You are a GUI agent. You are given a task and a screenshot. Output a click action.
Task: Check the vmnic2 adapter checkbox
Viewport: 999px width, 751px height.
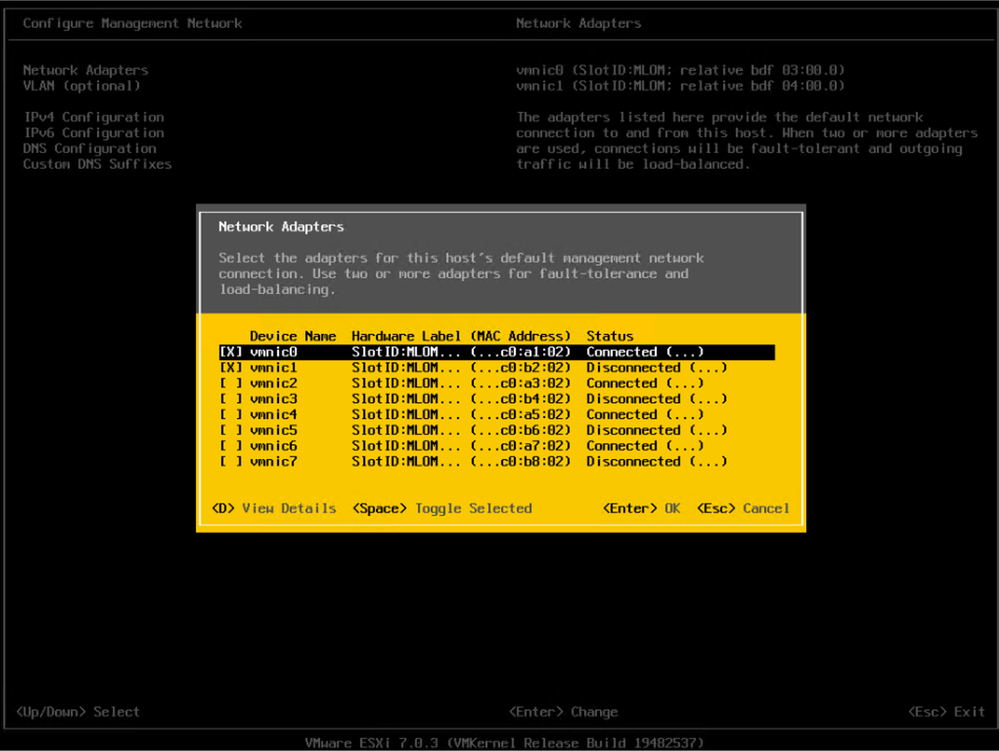[231, 383]
